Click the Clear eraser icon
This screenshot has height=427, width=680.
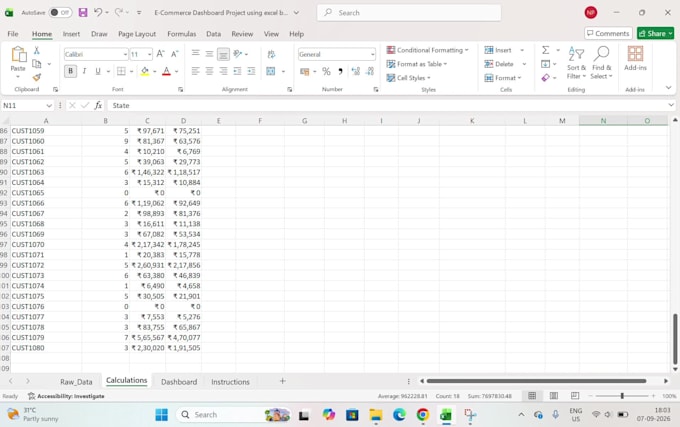(x=546, y=78)
